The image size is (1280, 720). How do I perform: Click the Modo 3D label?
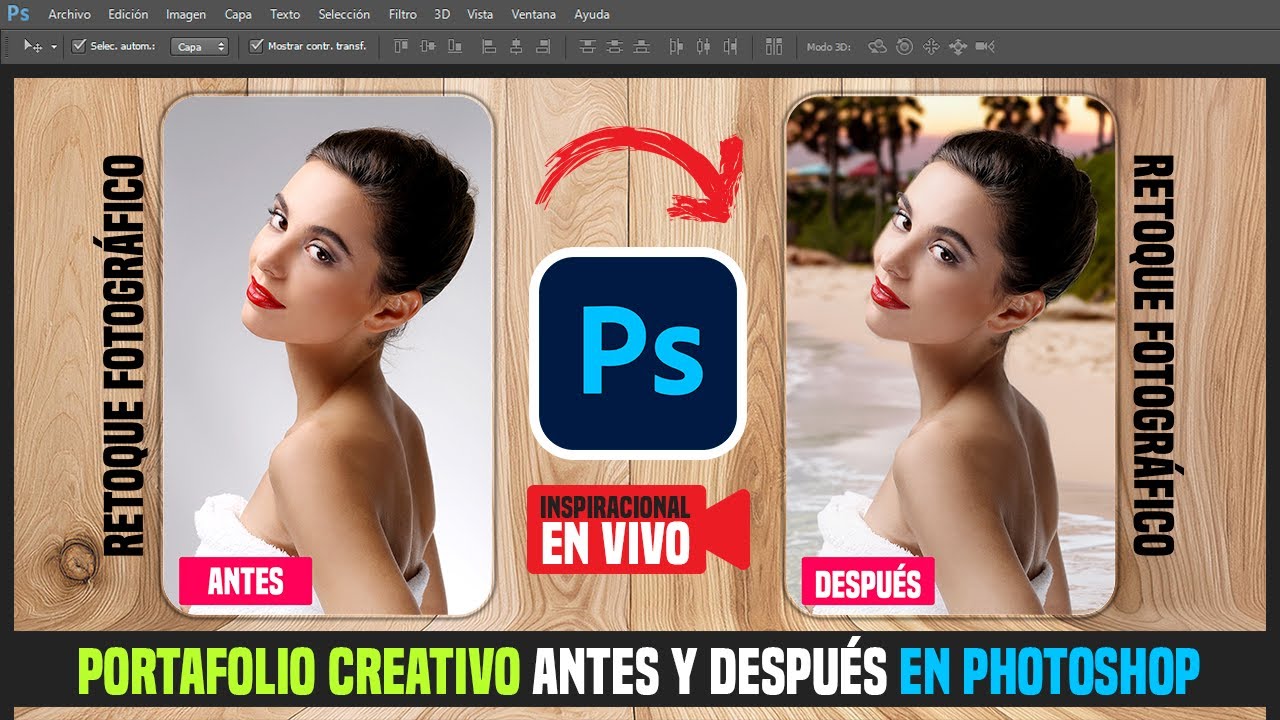point(828,47)
